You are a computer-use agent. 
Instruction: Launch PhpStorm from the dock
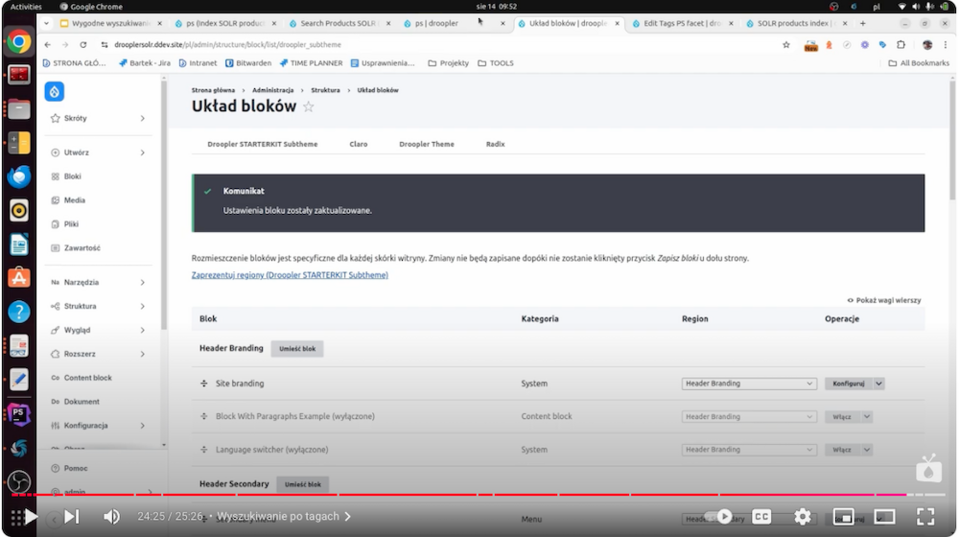click(x=19, y=415)
